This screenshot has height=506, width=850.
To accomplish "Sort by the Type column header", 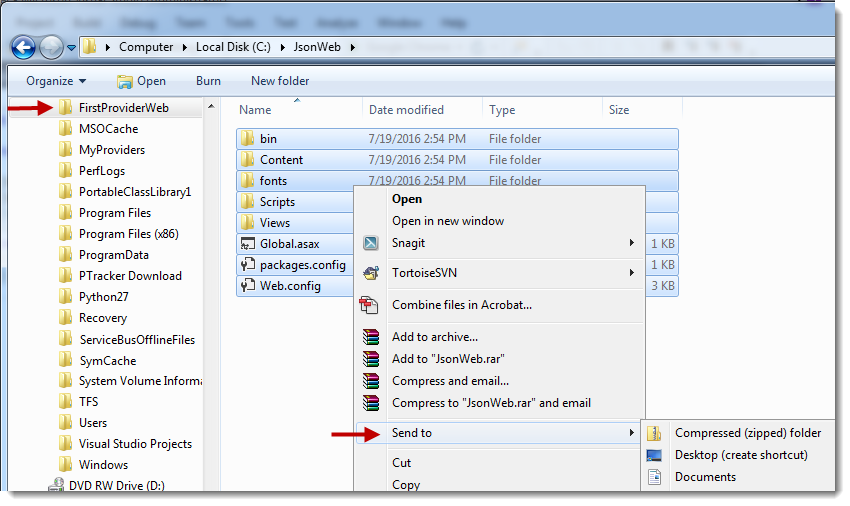I will (502, 111).
